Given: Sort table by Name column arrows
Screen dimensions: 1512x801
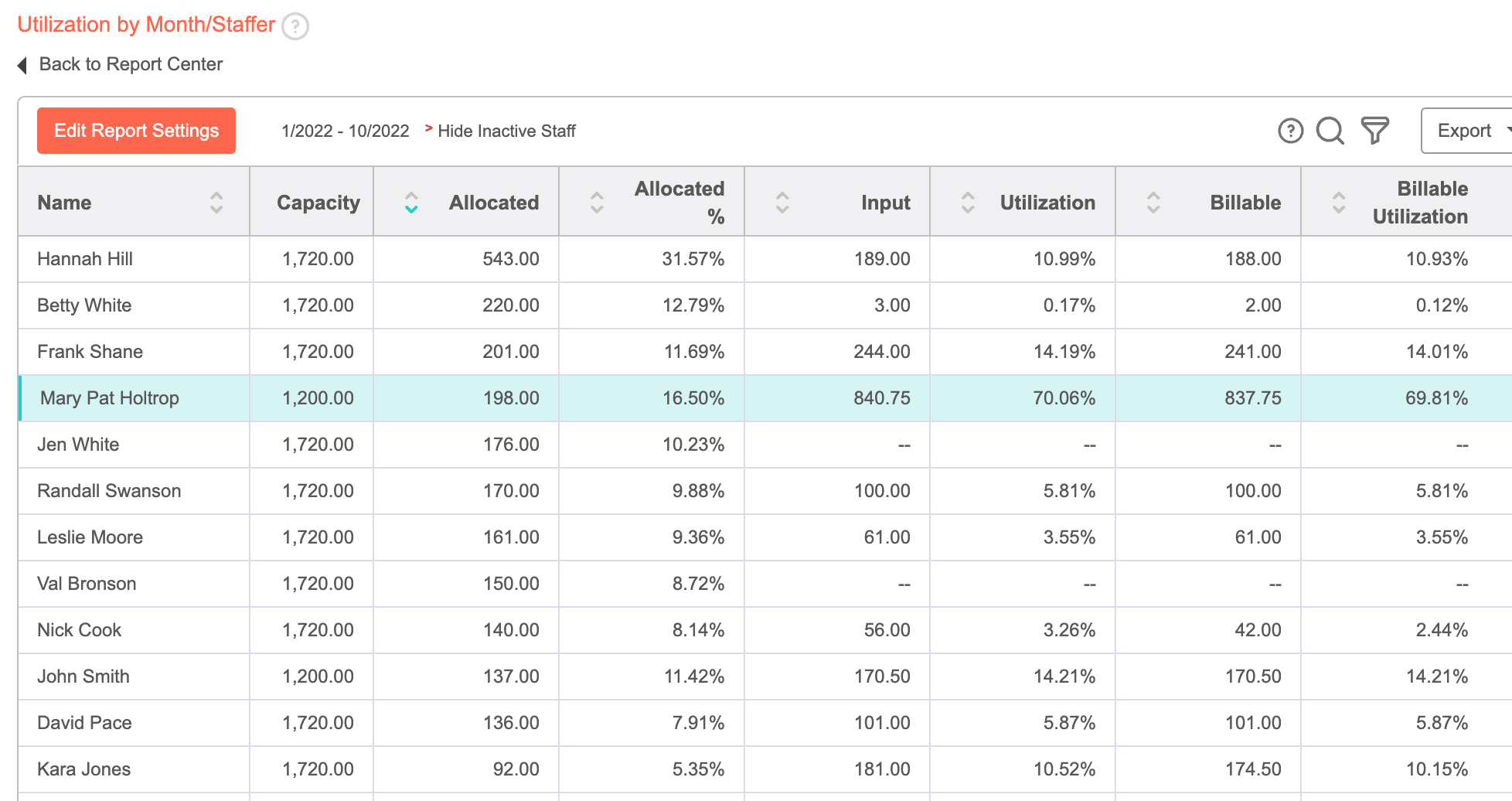Looking at the screenshot, I should pyautogui.click(x=216, y=203).
